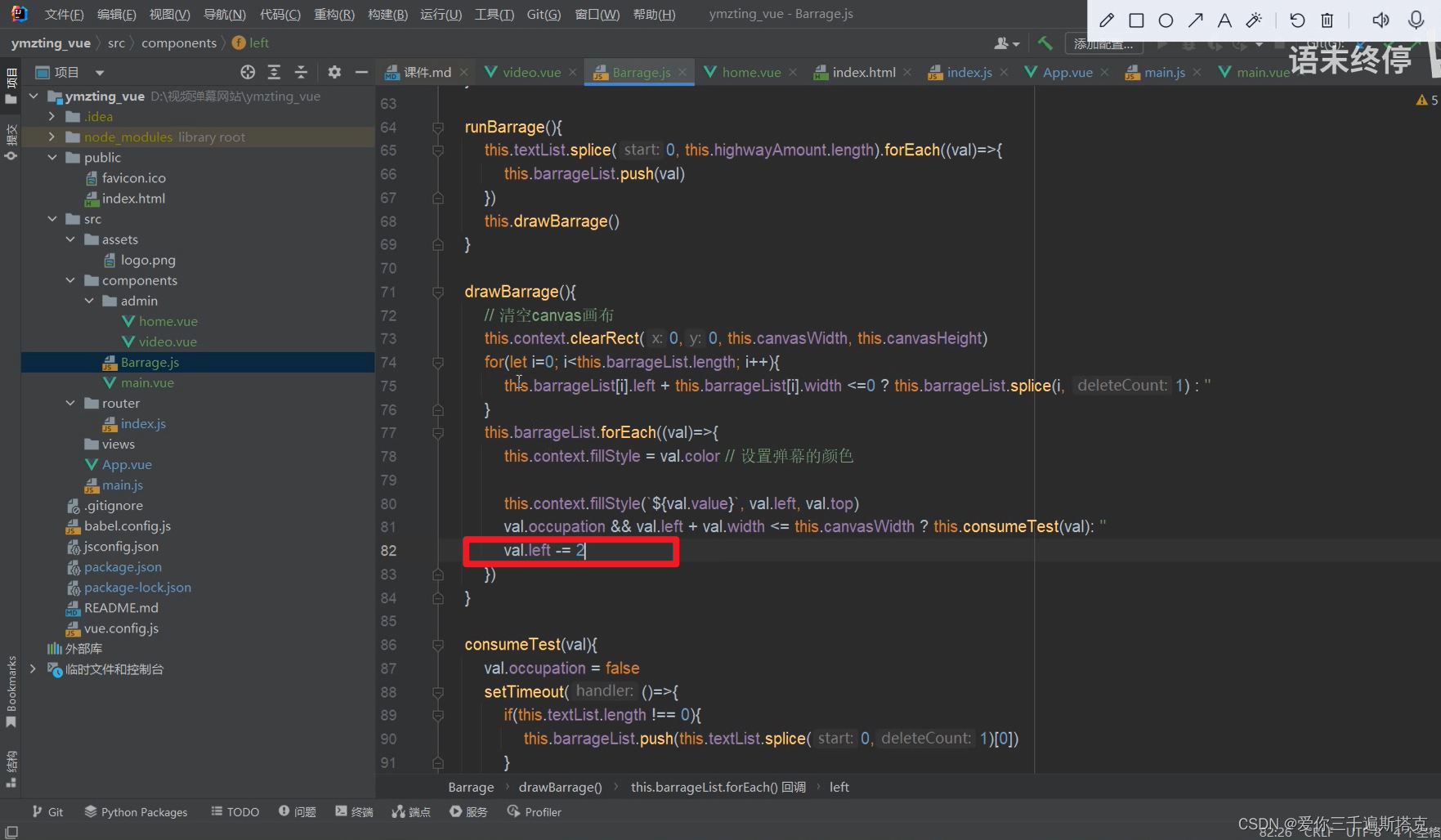The width and height of the screenshot is (1441, 840).
Task: Open the Problems (问题) tool window
Action: tap(297, 811)
